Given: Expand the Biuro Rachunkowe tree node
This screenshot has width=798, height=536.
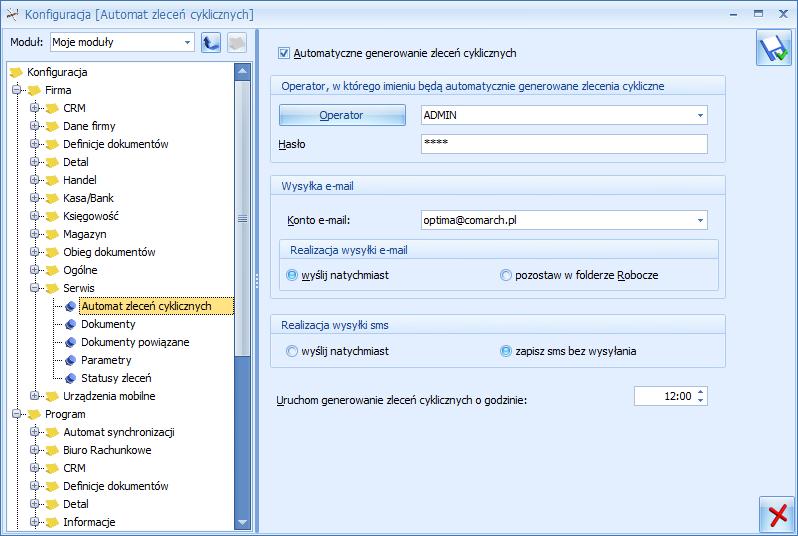Looking at the screenshot, I should click(x=34, y=450).
